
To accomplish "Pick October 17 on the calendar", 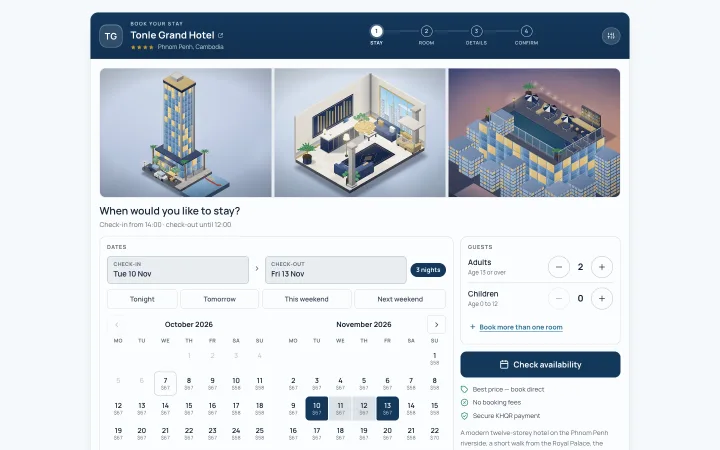I will (x=236, y=408).
